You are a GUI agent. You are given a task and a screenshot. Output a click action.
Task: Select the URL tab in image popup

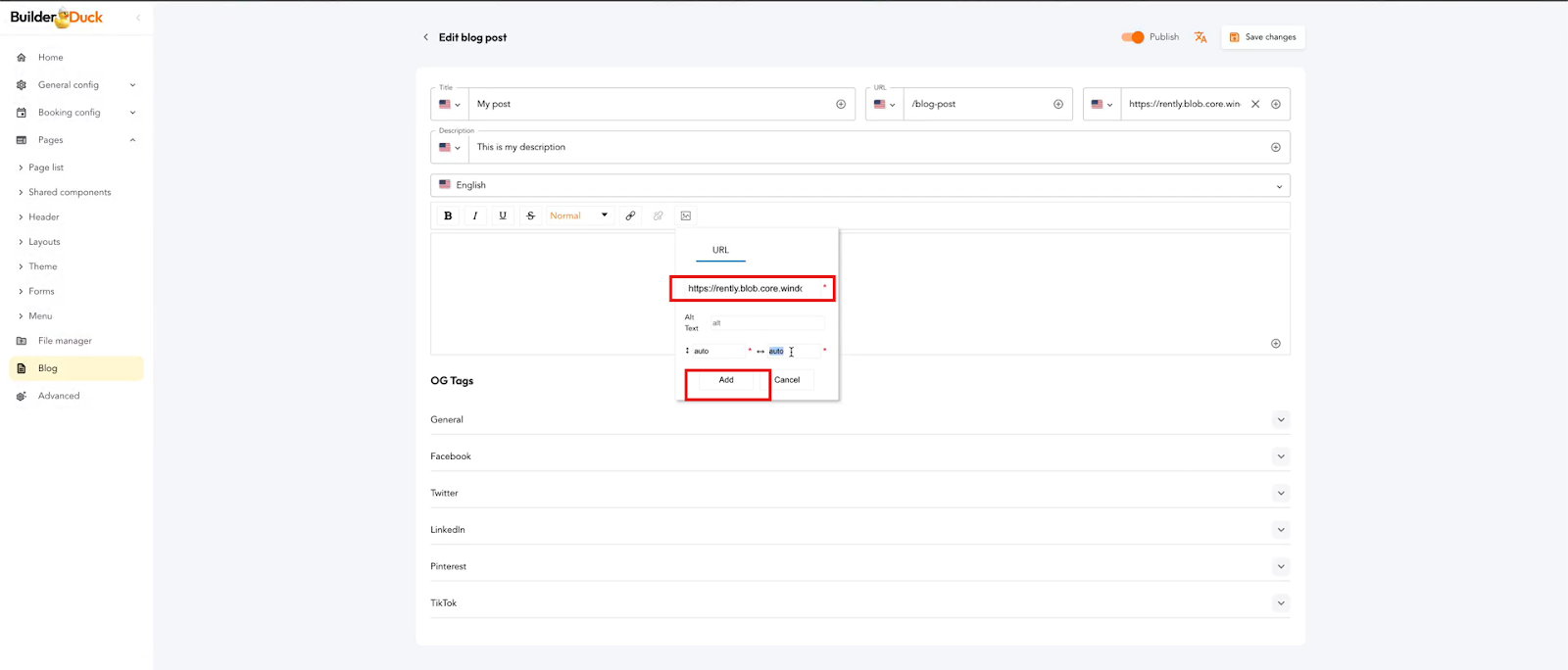click(x=720, y=251)
